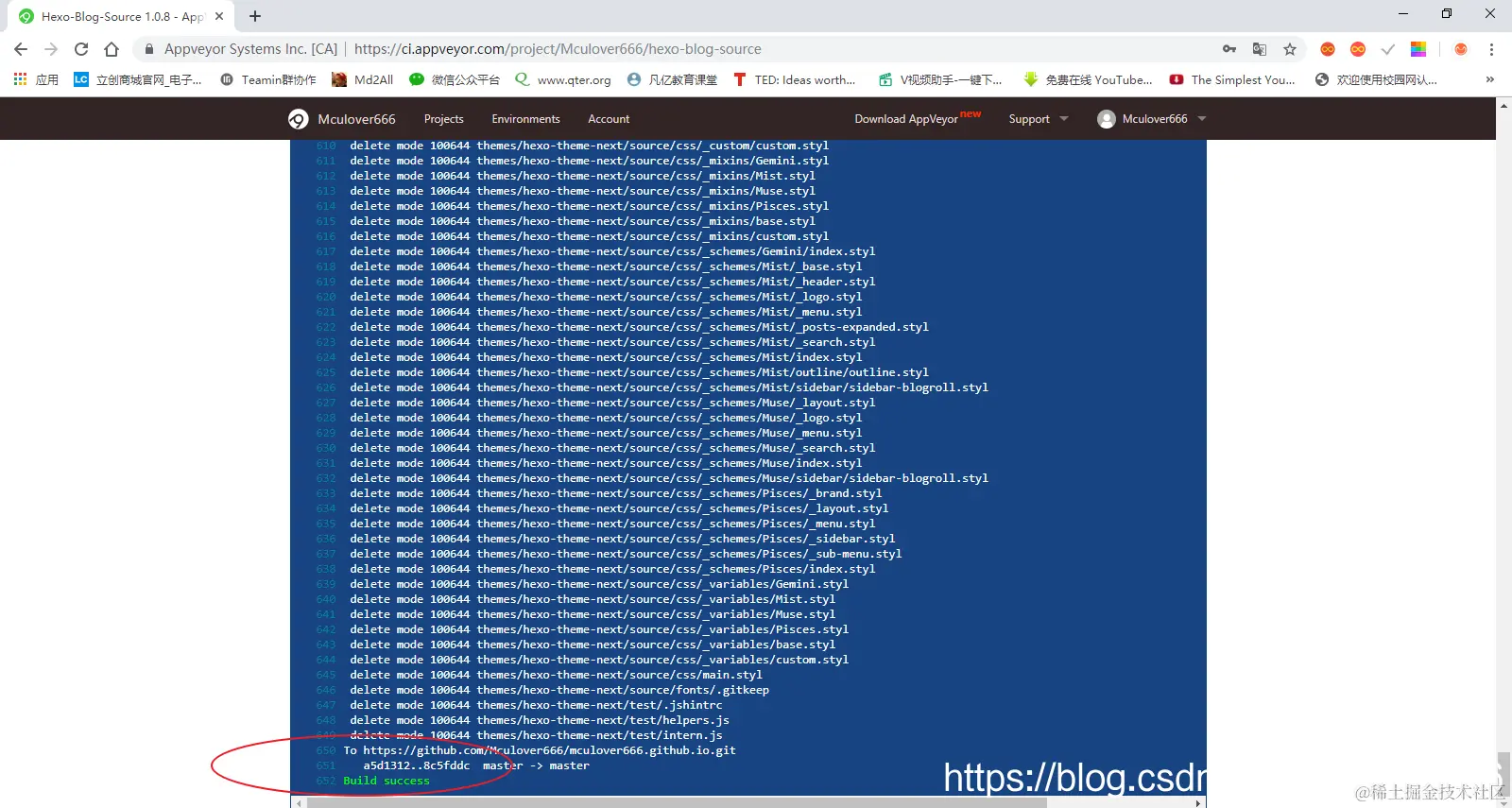Open the www.qter.org bookmark
This screenshot has height=808, width=1512.
point(563,79)
